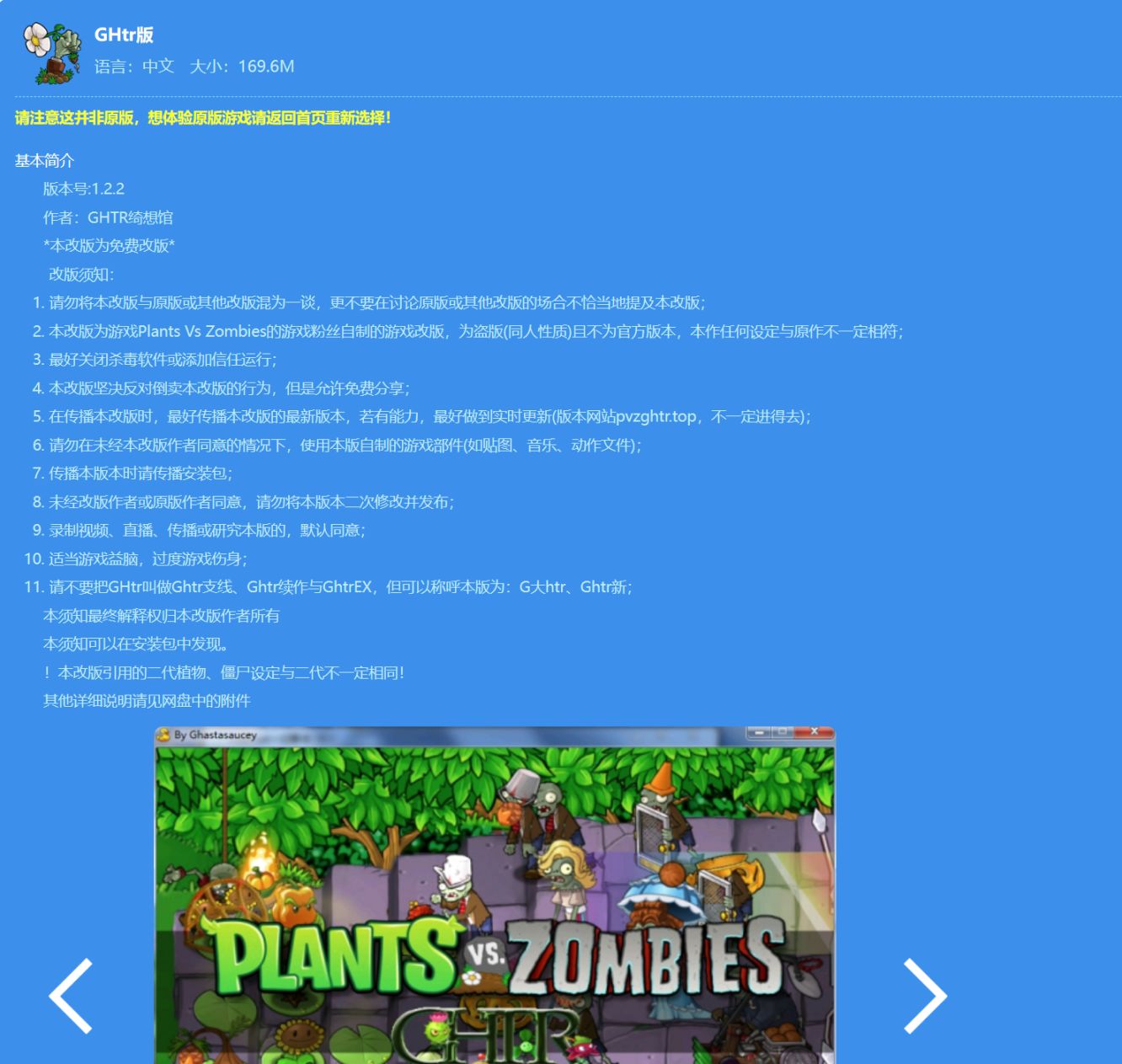Image resolution: width=1122 pixels, height=1064 pixels.
Task: Click the 基本简介 heading
Action: pos(45,160)
